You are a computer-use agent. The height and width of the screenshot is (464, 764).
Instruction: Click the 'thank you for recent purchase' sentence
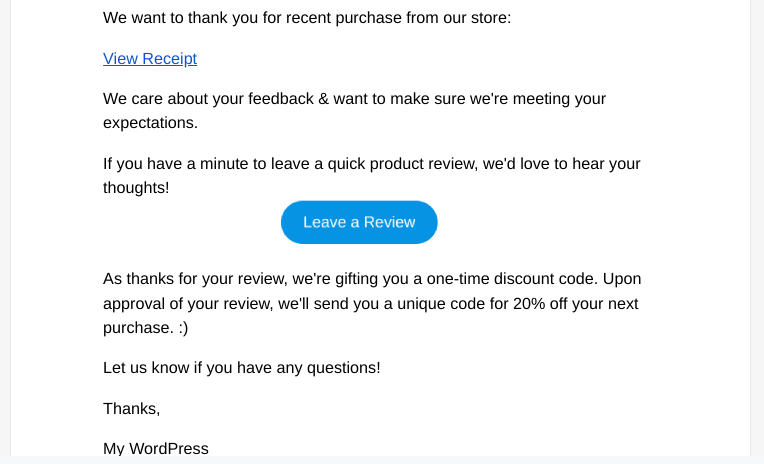[307, 18]
